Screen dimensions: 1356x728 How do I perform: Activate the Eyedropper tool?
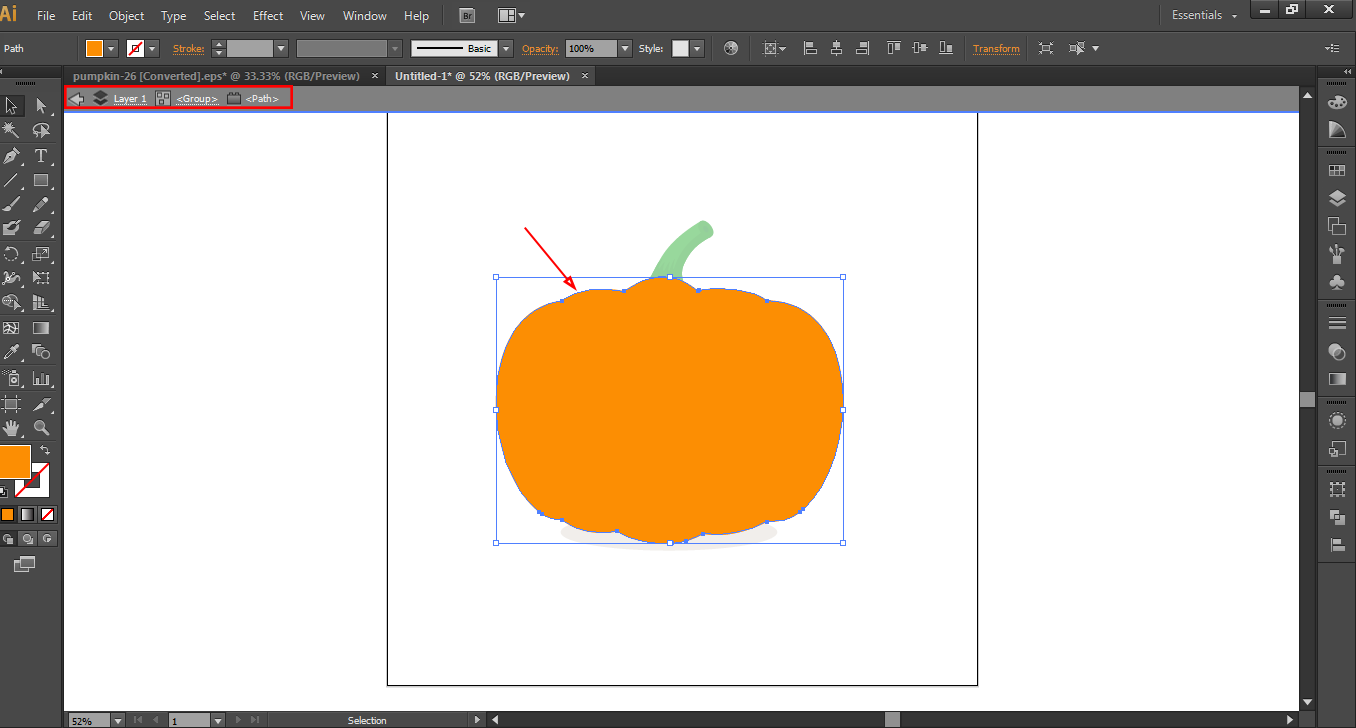point(12,352)
